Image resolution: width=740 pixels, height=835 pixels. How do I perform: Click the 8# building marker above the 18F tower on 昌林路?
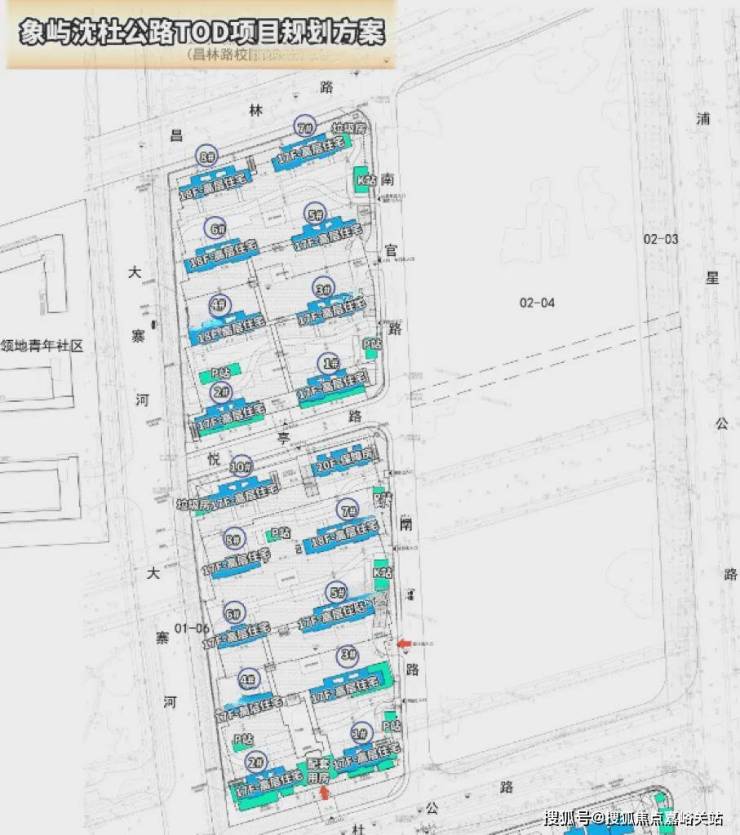click(x=207, y=157)
